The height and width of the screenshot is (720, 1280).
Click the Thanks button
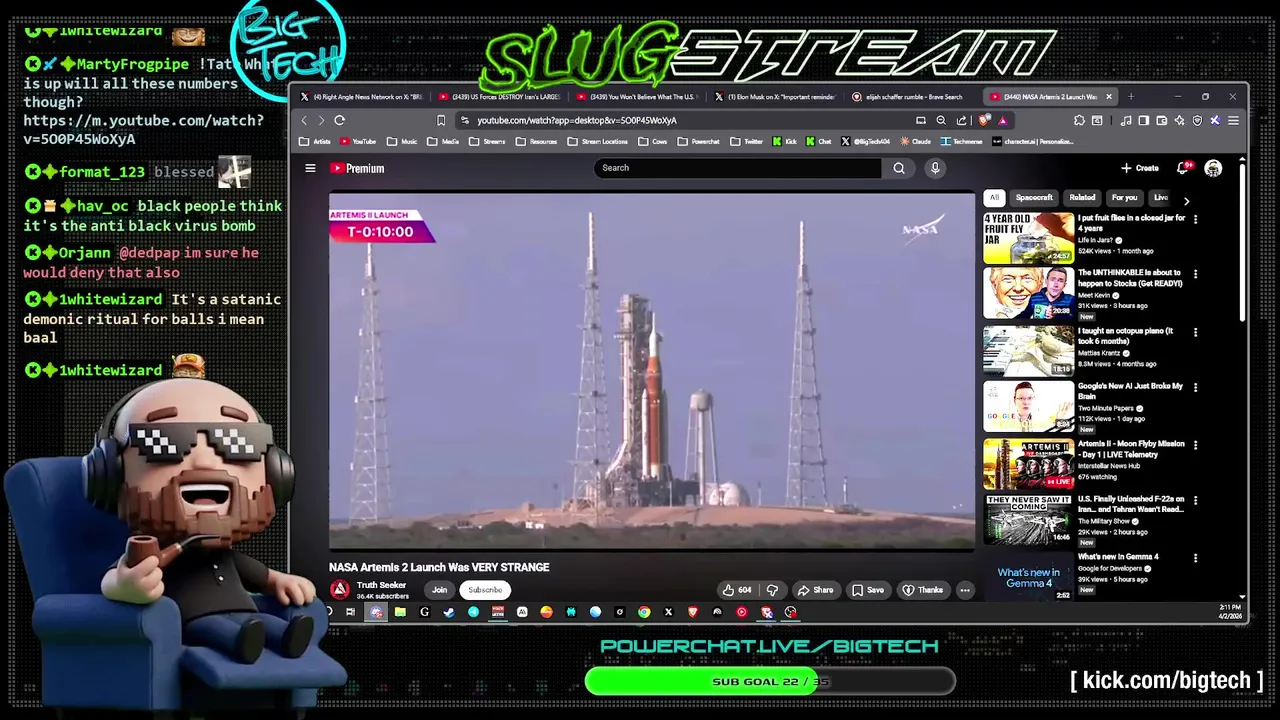point(922,590)
